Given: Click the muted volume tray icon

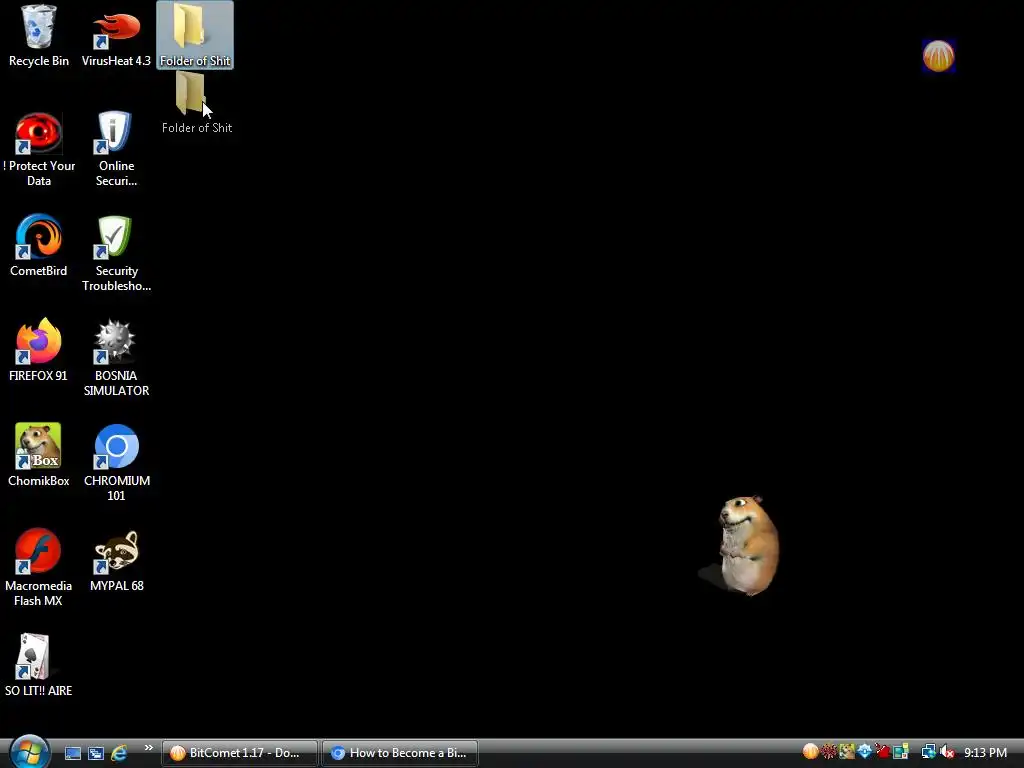Looking at the screenshot, I should pos(947,752).
